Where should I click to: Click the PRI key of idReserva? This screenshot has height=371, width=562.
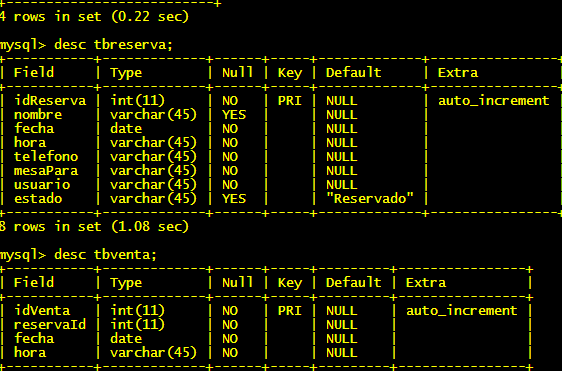(290, 100)
